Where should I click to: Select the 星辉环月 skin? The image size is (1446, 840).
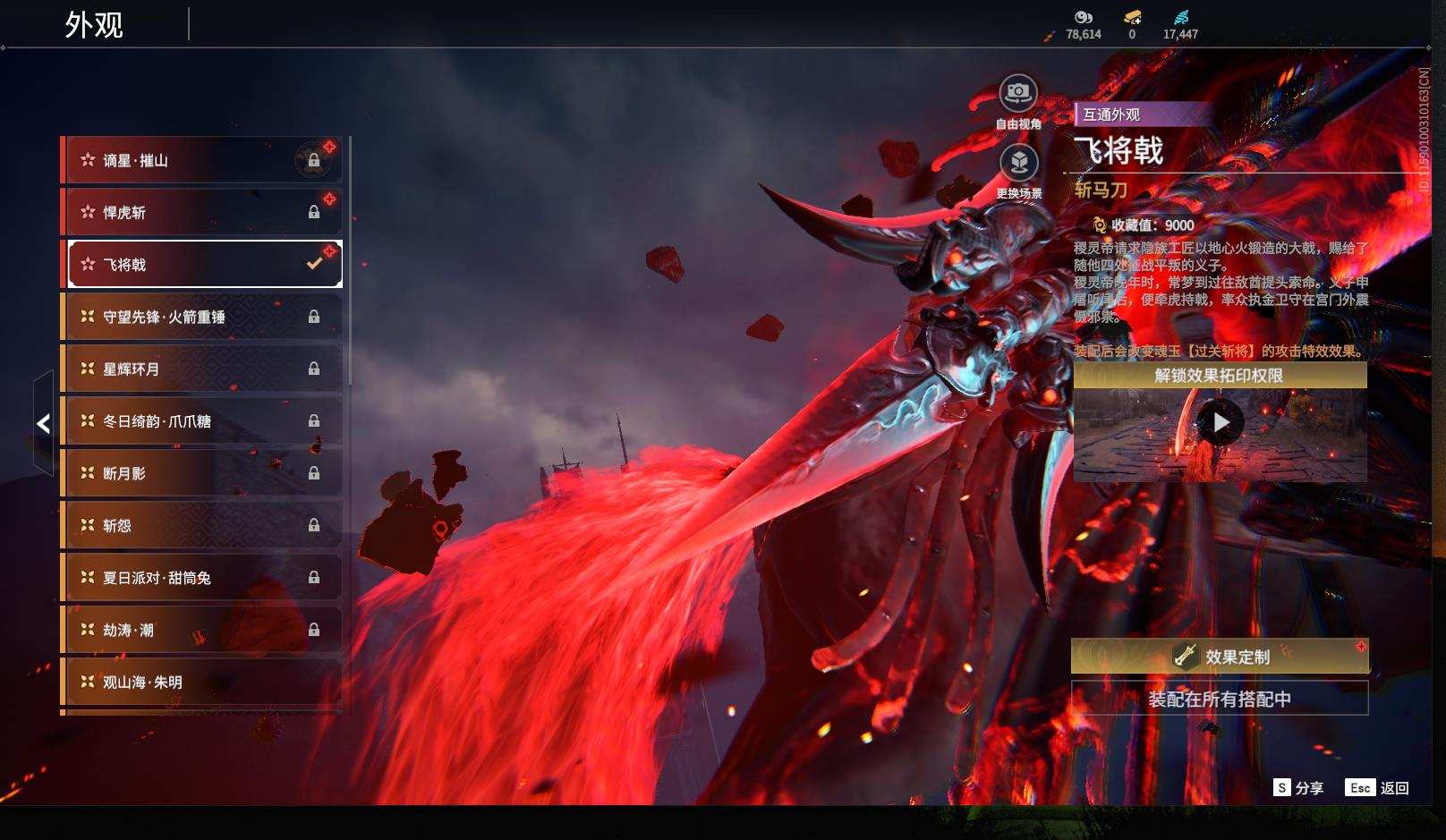coord(201,369)
